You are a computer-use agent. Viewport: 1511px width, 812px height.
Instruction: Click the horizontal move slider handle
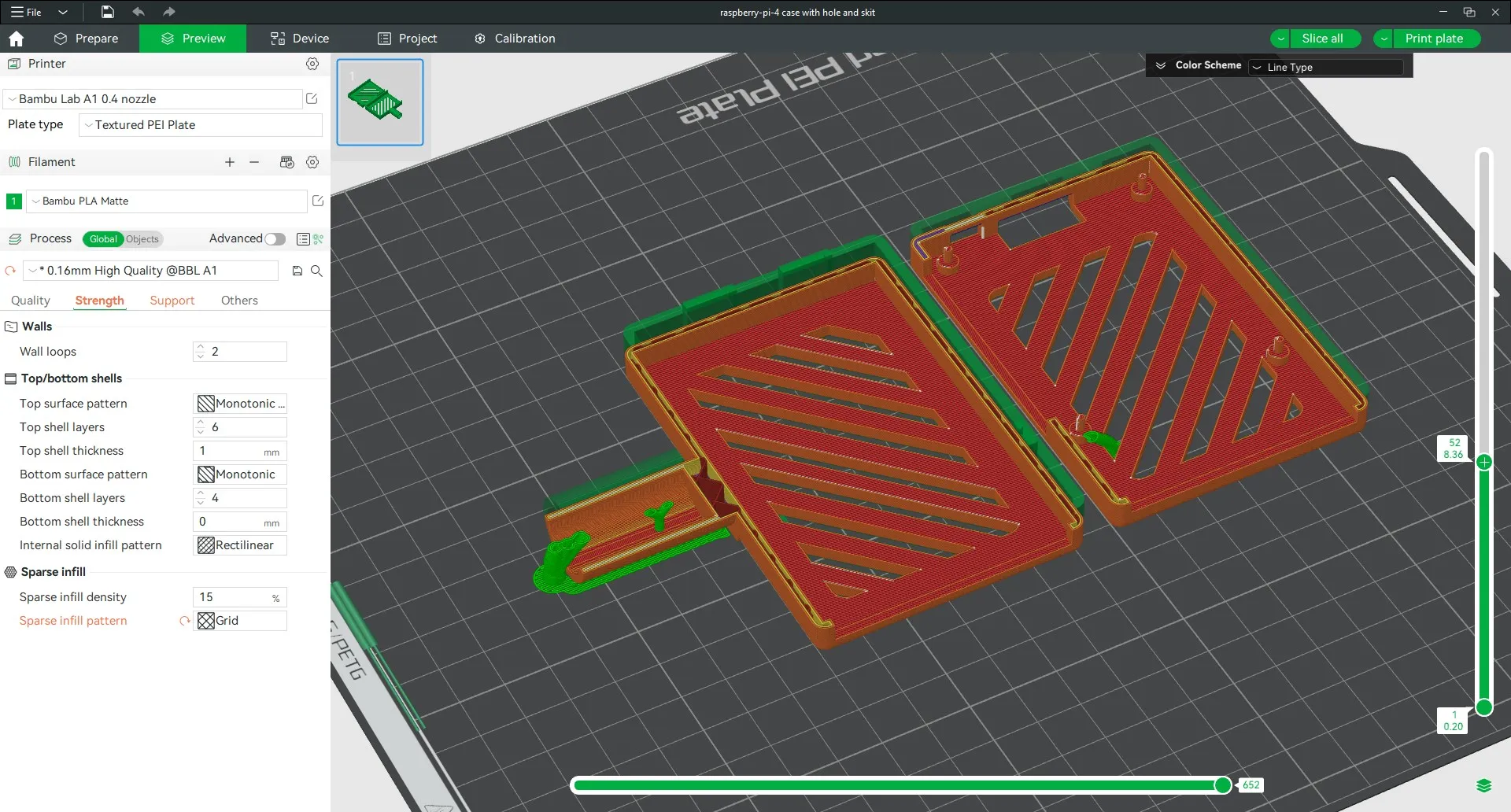1223,784
